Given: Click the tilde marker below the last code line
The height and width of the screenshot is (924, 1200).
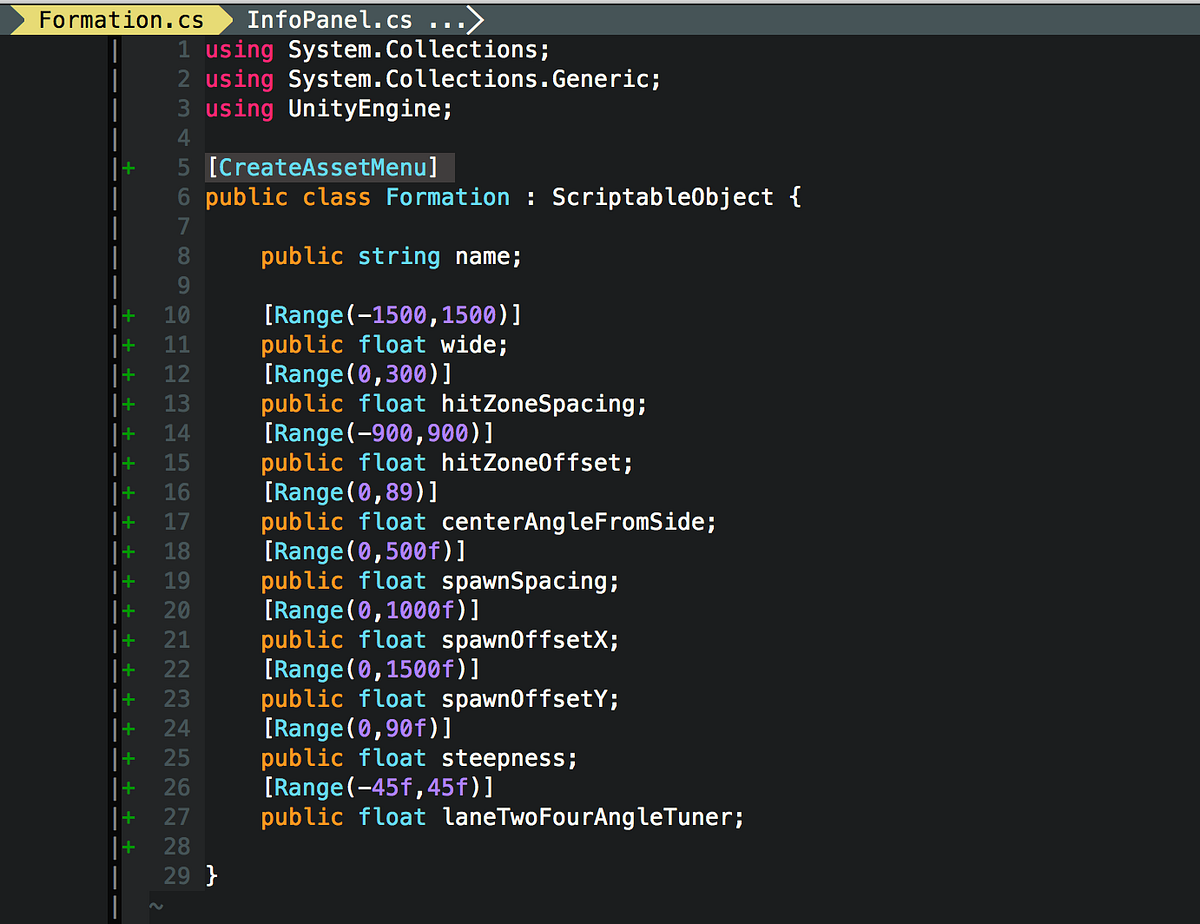Looking at the screenshot, I should (x=156, y=906).
